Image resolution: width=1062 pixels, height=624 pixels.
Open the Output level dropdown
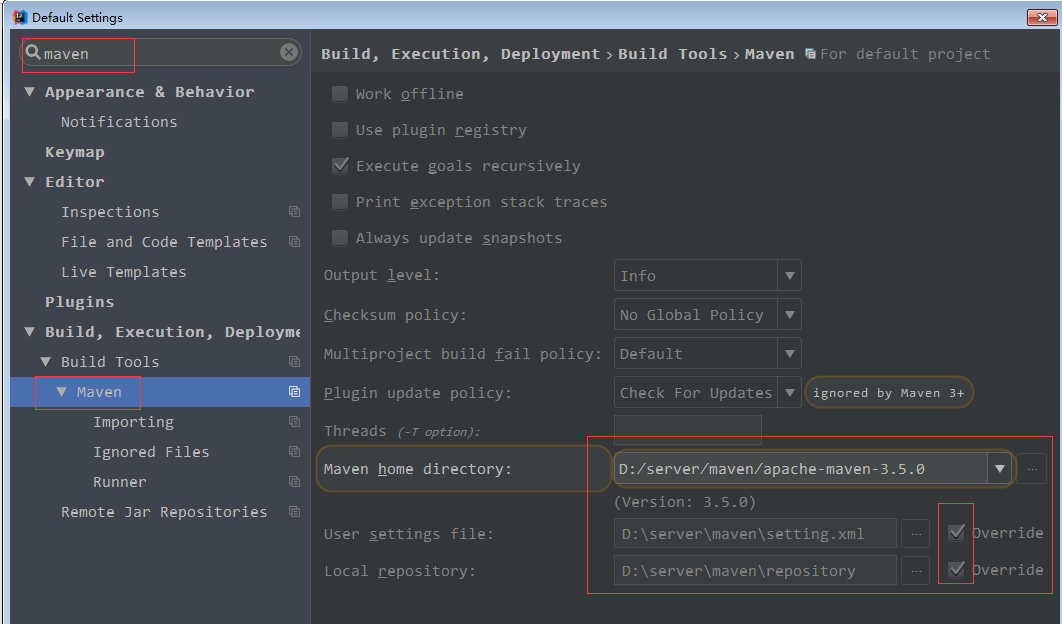point(789,275)
